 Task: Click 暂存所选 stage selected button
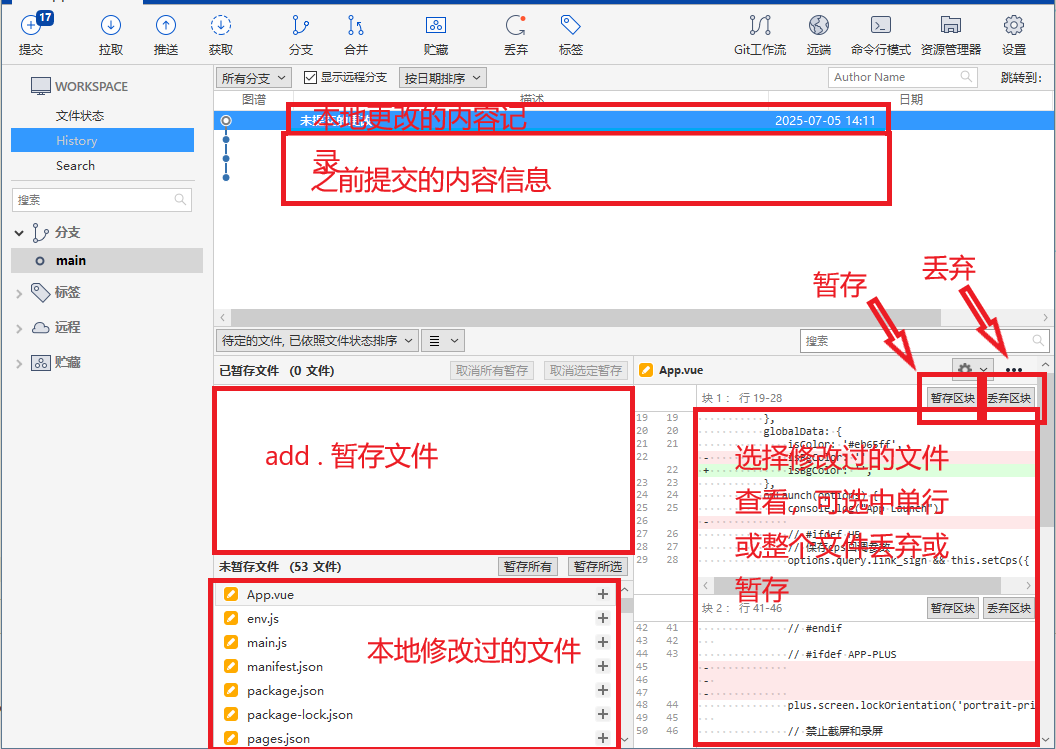pos(597,566)
